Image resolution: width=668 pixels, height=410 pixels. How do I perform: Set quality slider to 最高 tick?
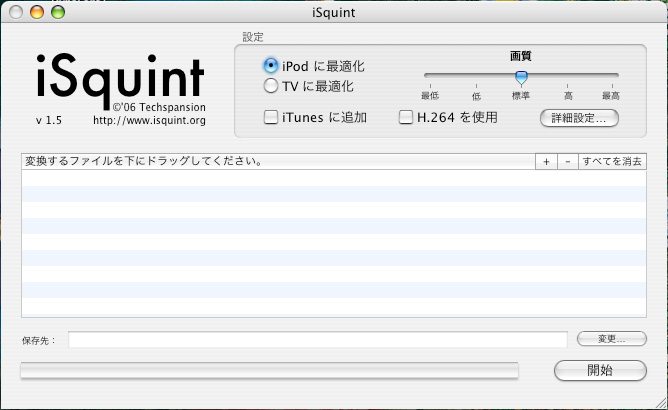tap(612, 87)
